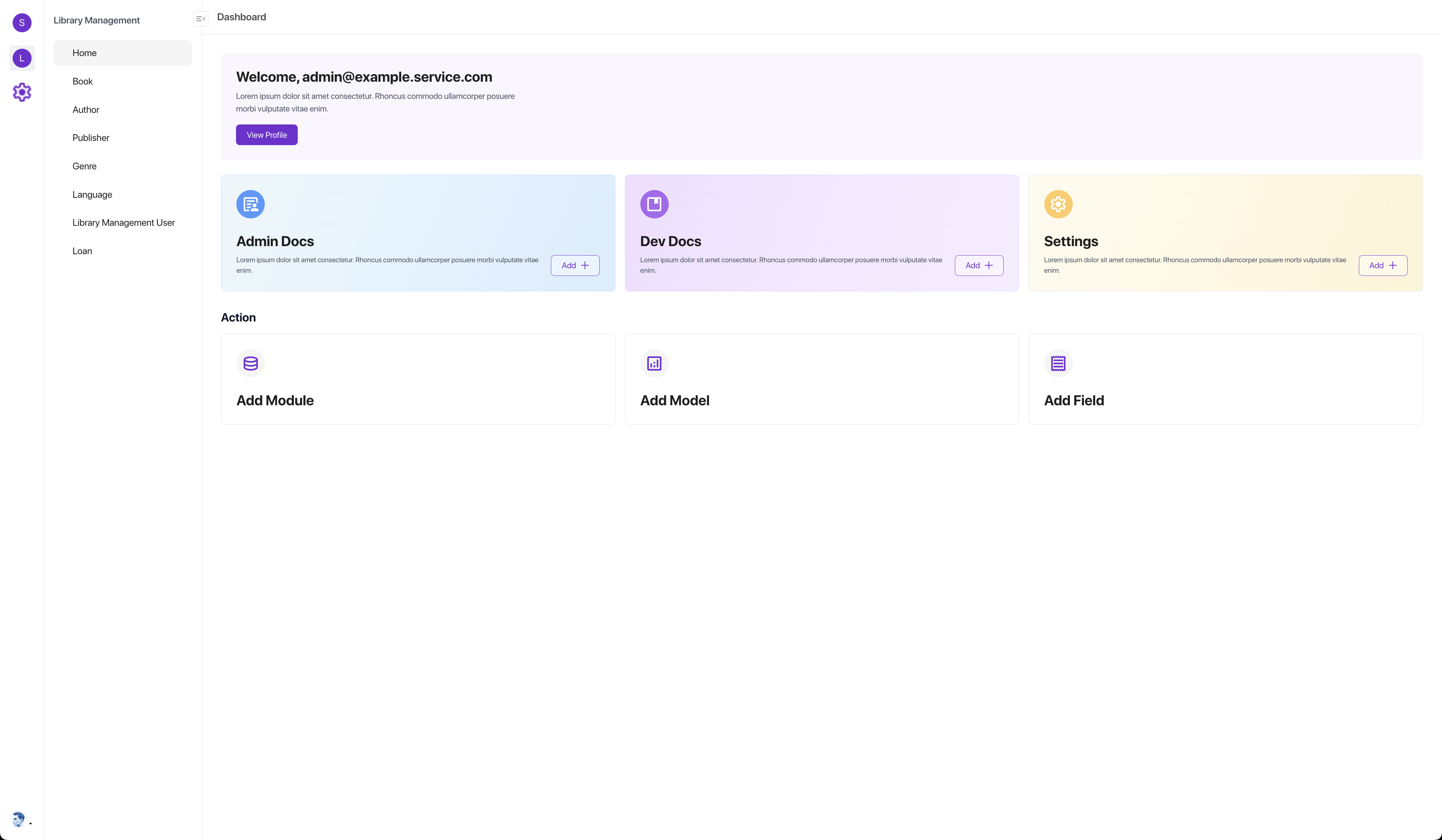Viewport: 1442px width, 840px height.
Task: Click the purple S workspace avatar
Action: (x=22, y=23)
